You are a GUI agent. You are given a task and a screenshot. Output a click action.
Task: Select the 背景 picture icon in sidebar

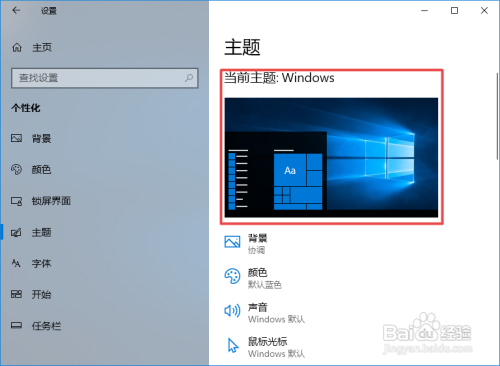click(16, 138)
